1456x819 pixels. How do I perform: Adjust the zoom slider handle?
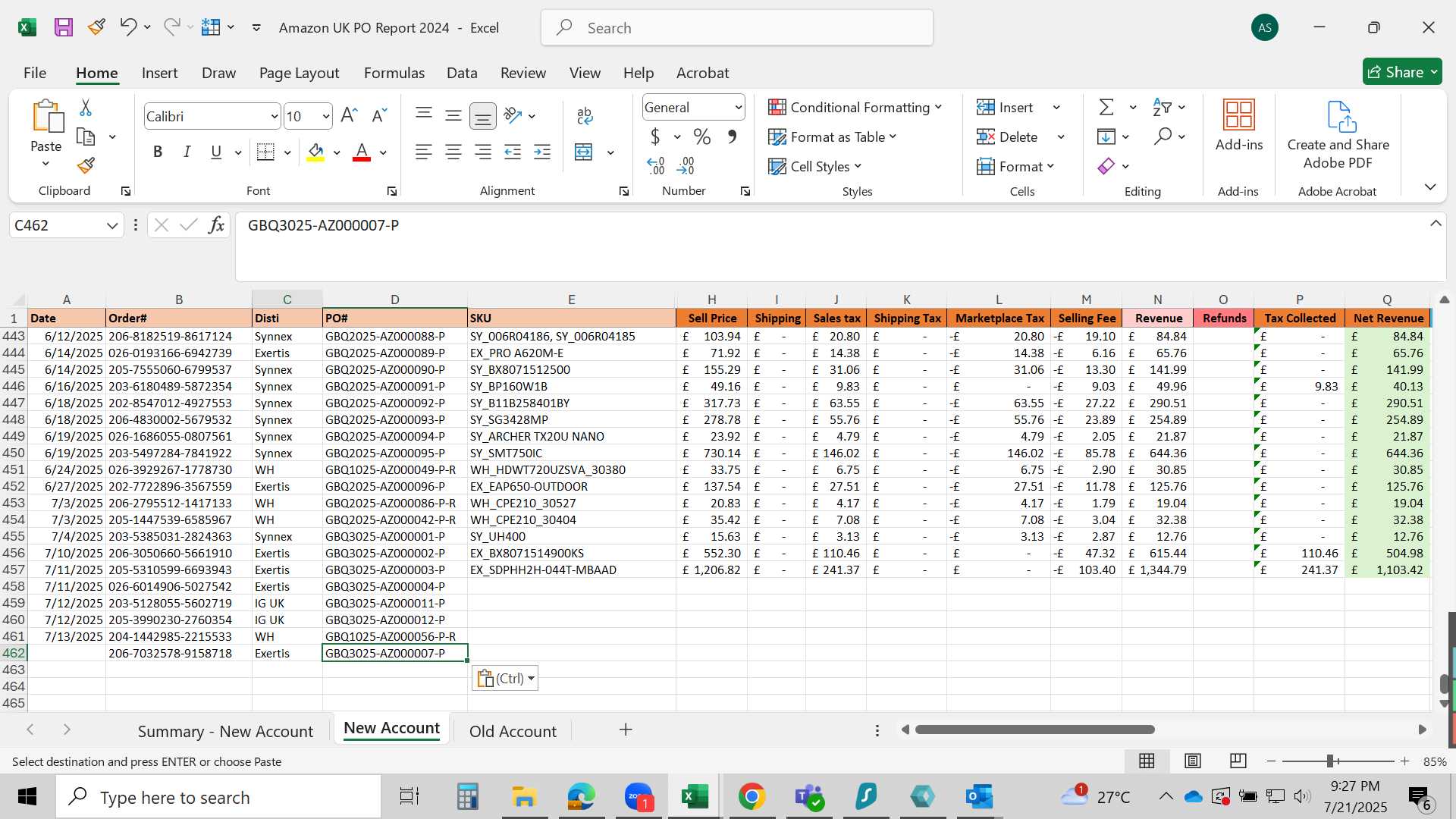pos(1330,761)
